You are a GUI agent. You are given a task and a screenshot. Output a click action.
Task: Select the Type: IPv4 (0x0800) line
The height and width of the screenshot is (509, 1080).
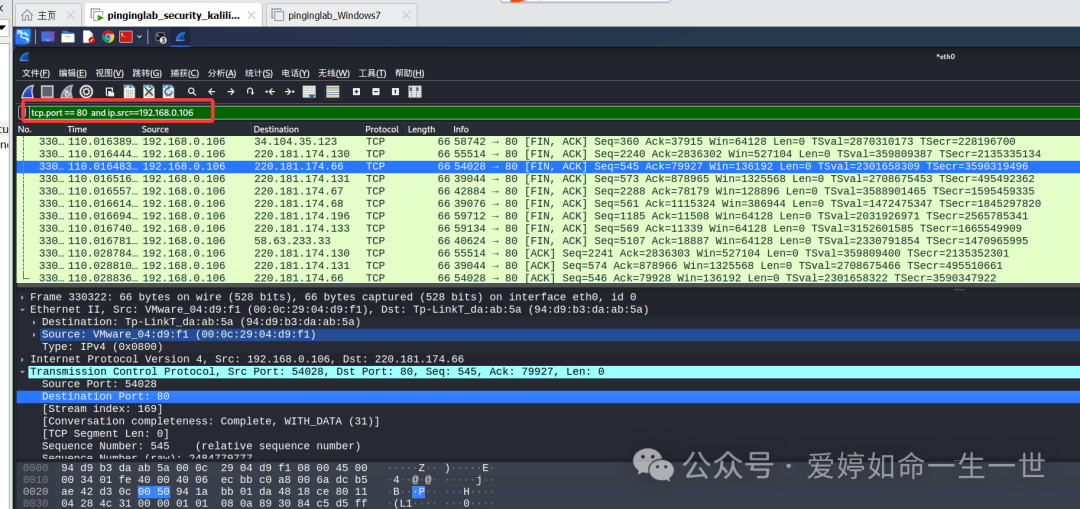(548, 347)
